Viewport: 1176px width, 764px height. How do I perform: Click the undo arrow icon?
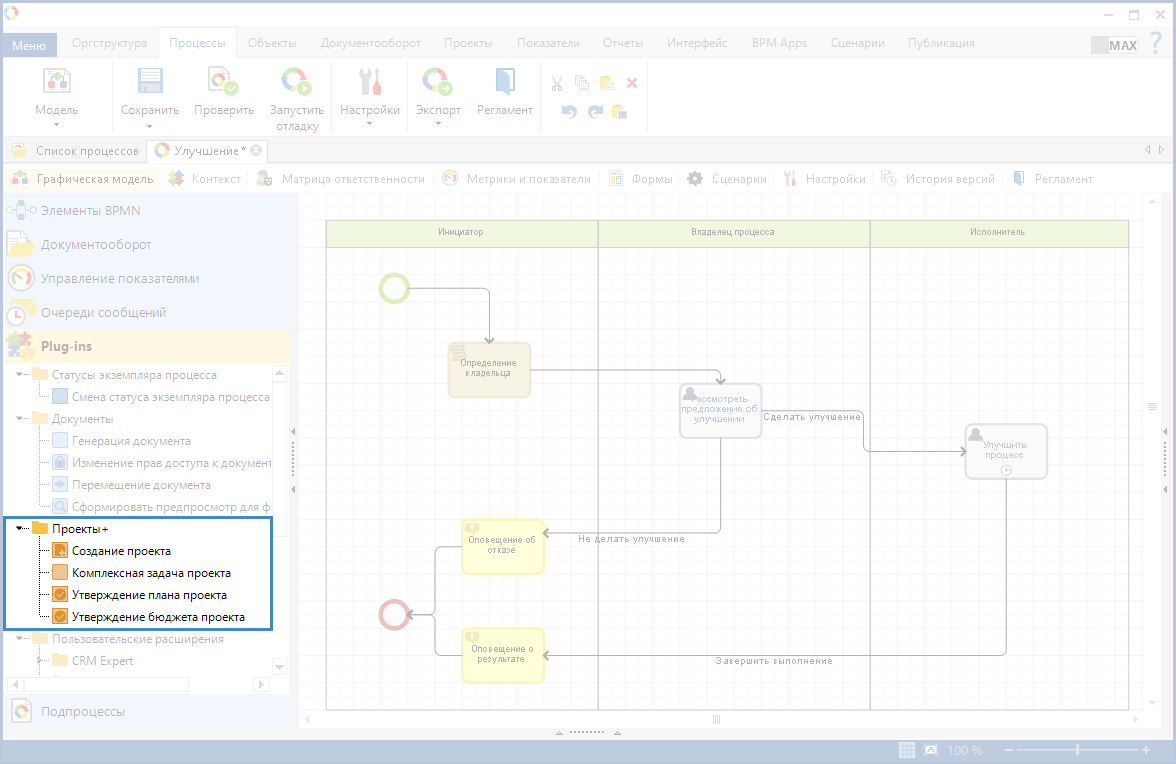(x=569, y=112)
